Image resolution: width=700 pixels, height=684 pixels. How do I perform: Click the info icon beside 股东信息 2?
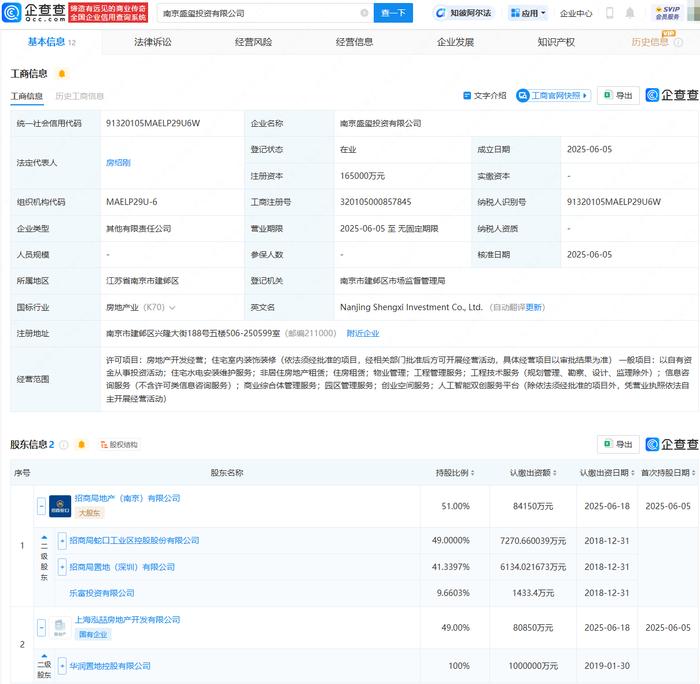pos(64,445)
